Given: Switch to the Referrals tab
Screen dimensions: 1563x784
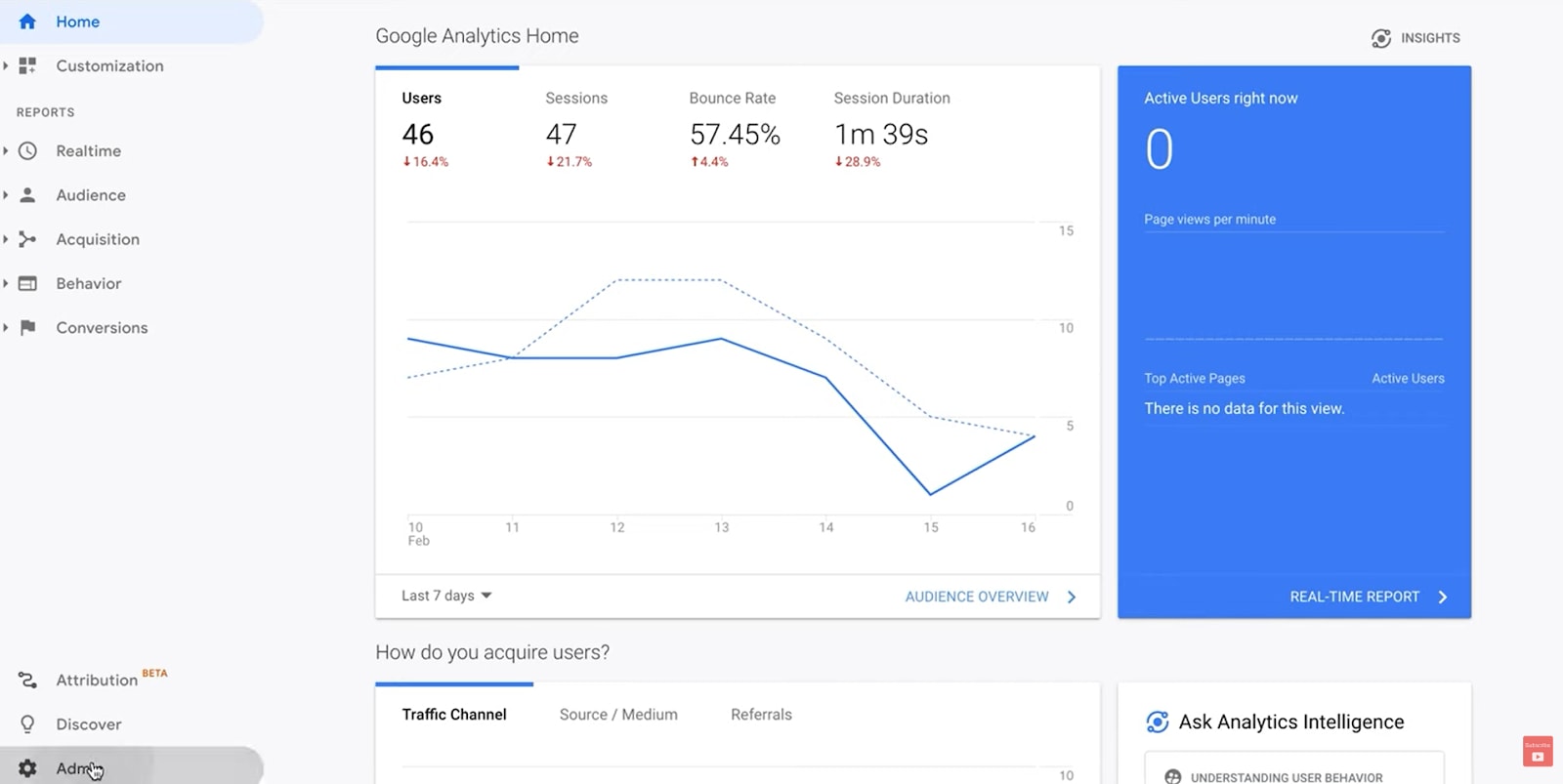Looking at the screenshot, I should (761, 715).
